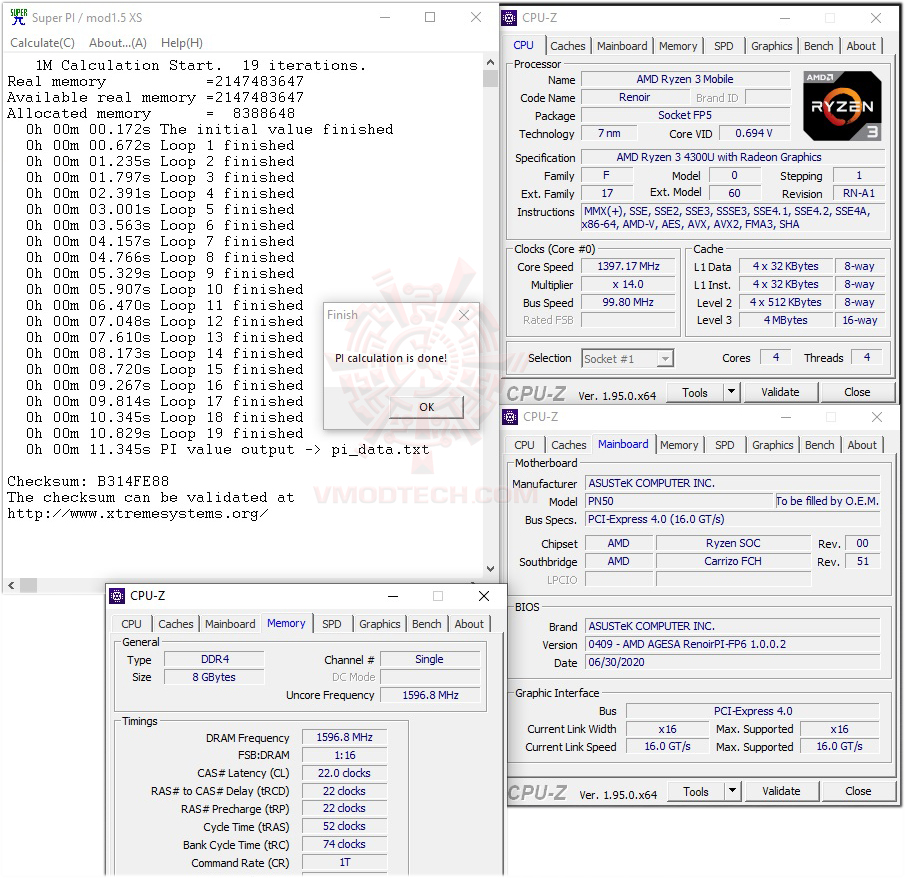The width and height of the screenshot is (905, 878).
Task: Click the CPU-Z icon in Mainboard window title
Action: pos(510,417)
